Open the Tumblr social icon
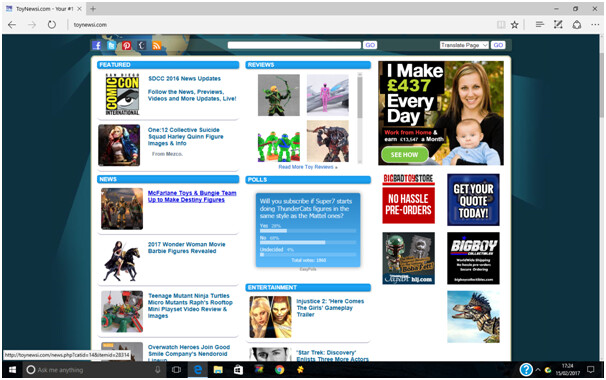Screen dimensions: 606x380 coord(142,45)
